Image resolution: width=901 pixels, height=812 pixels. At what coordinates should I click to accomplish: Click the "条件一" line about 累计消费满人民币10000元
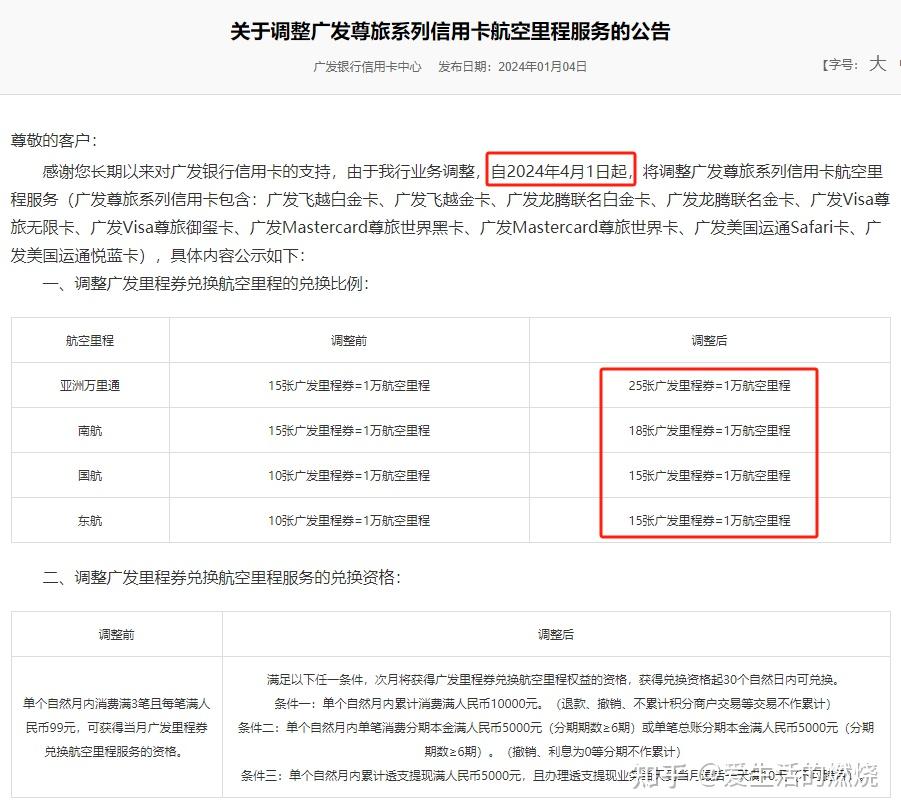(x=553, y=703)
